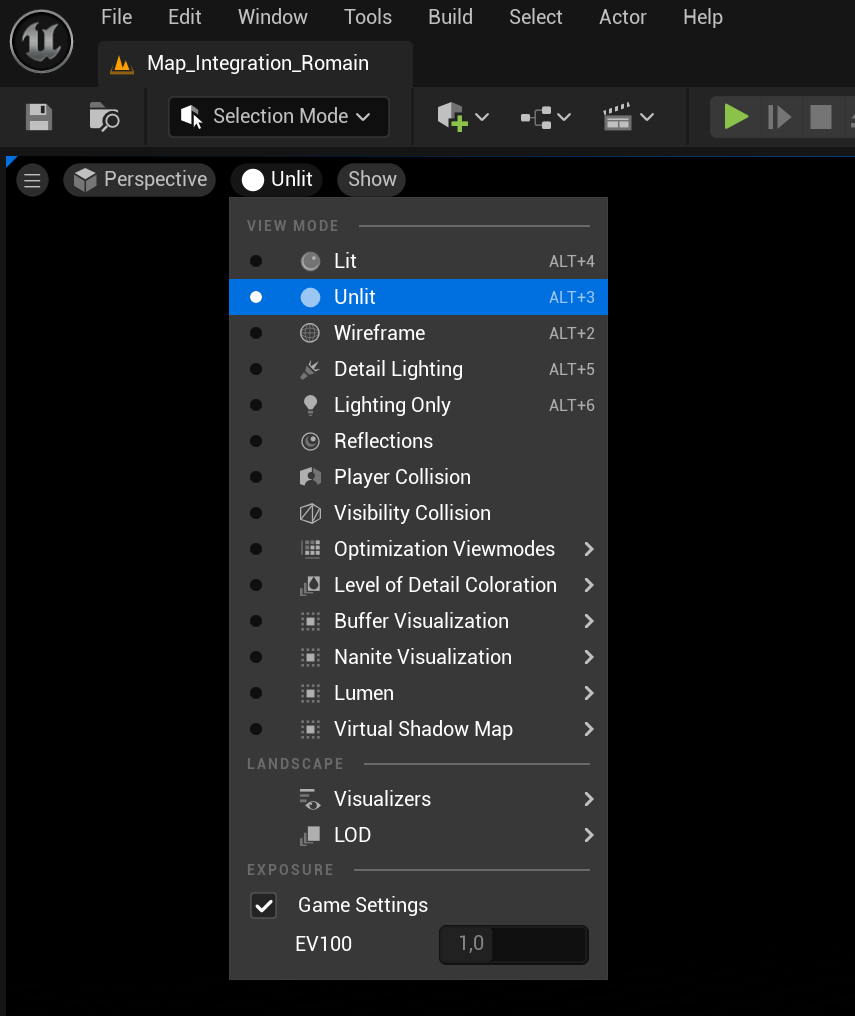Select the Detail Lighting radio button
855x1016 pixels.
[256, 369]
